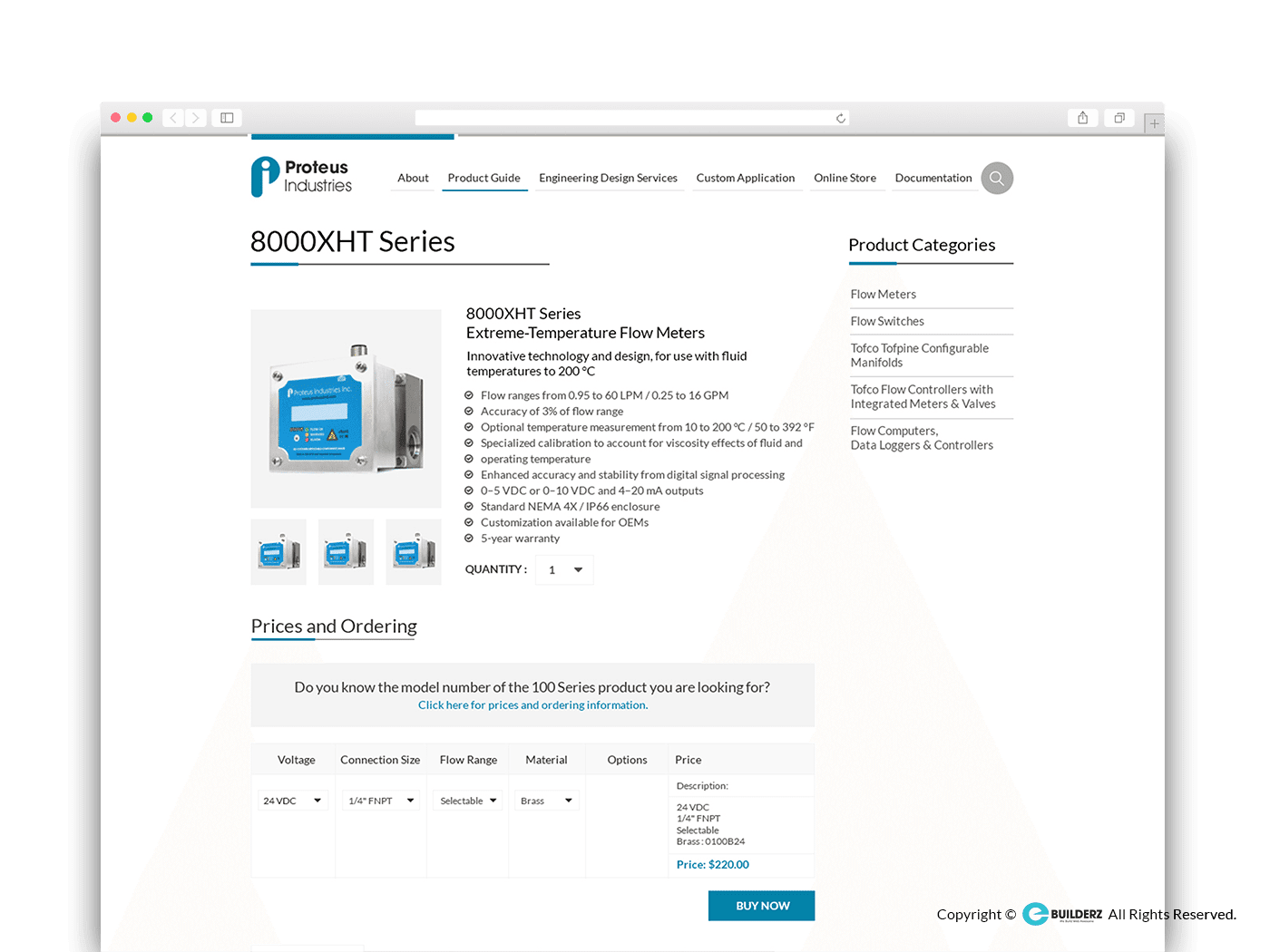The width and height of the screenshot is (1270, 952).
Task: Select the third product thumbnail
Action: (414, 552)
